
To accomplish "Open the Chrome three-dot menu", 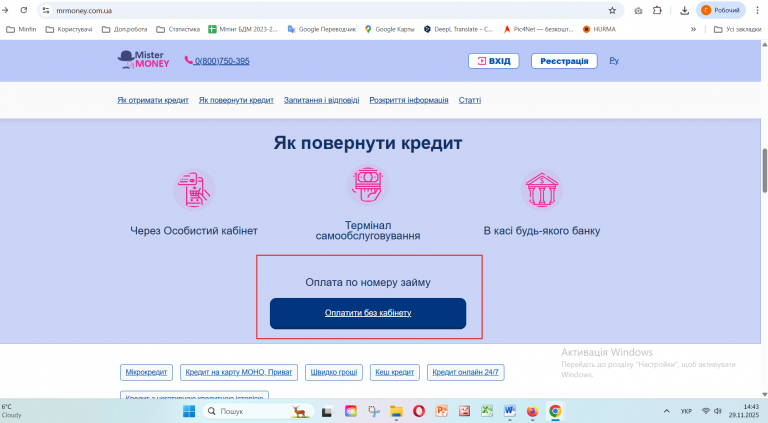I will 757,10.
